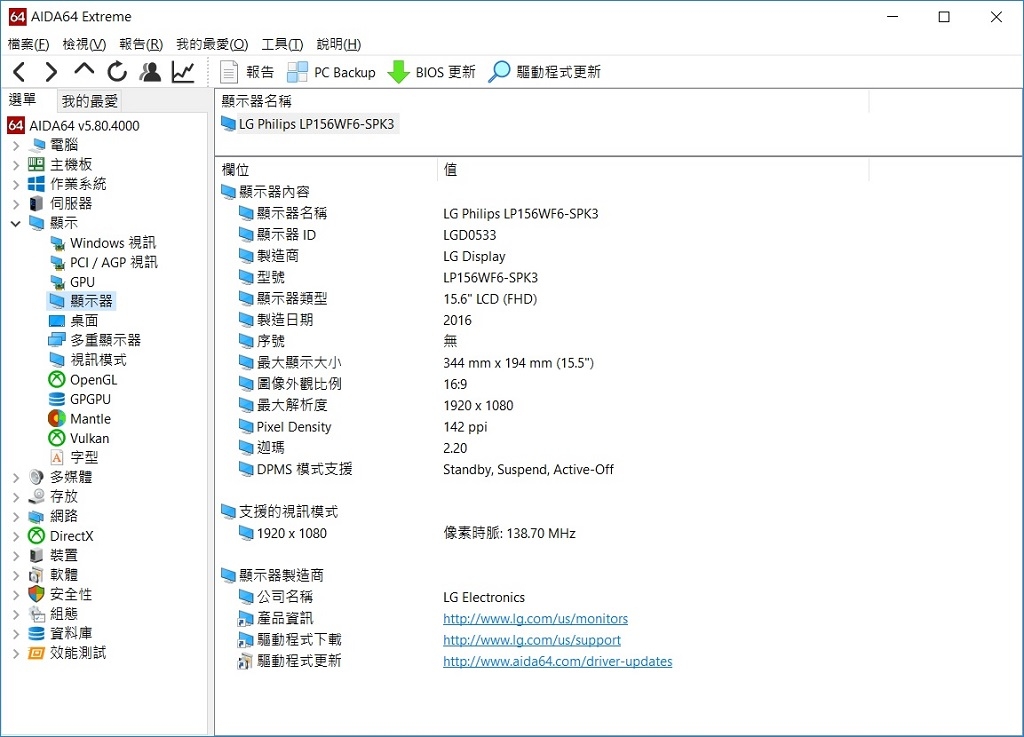Click the 製造日期 value 2016

(x=457, y=320)
